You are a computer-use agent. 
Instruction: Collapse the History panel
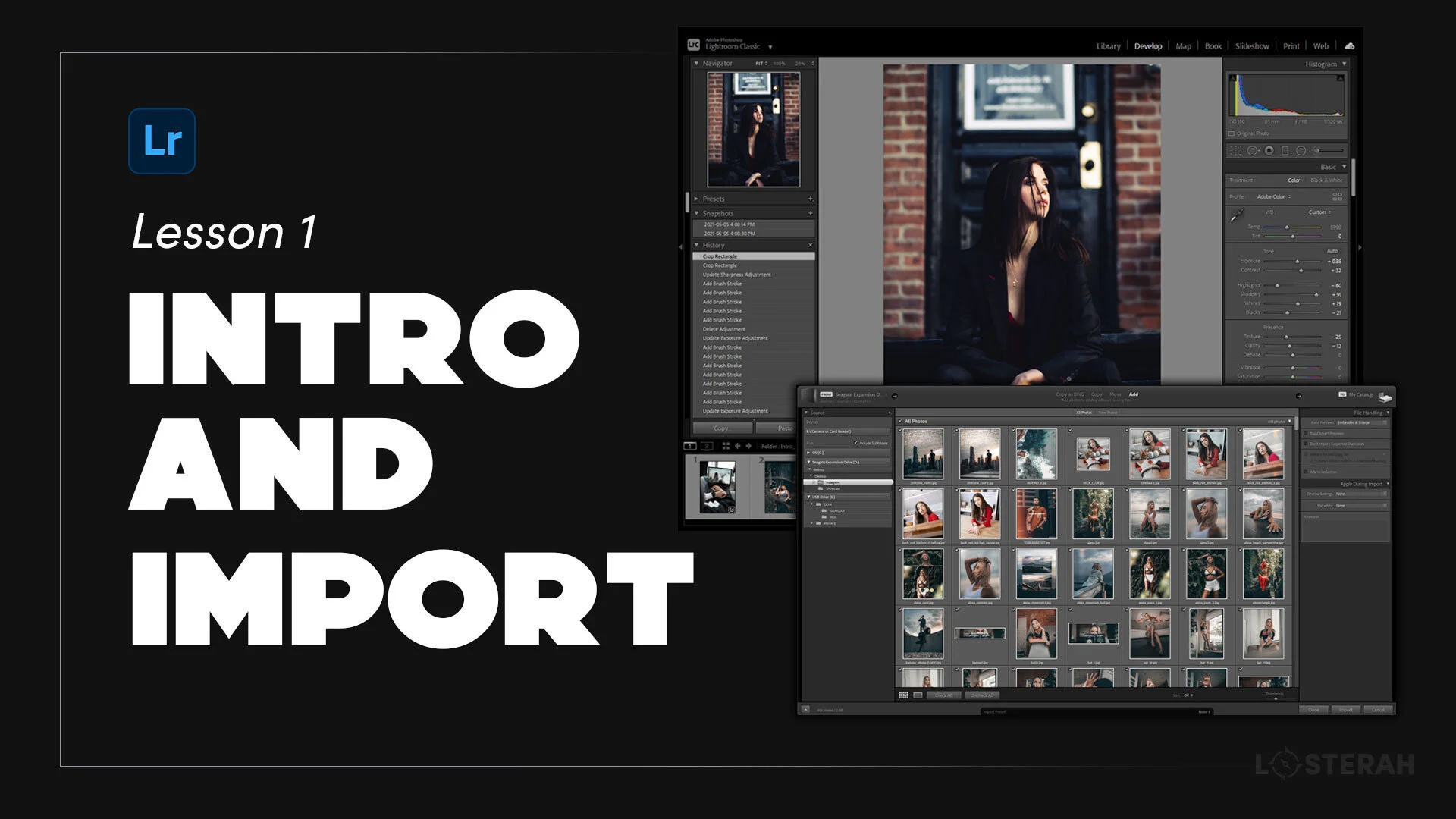[x=697, y=246]
